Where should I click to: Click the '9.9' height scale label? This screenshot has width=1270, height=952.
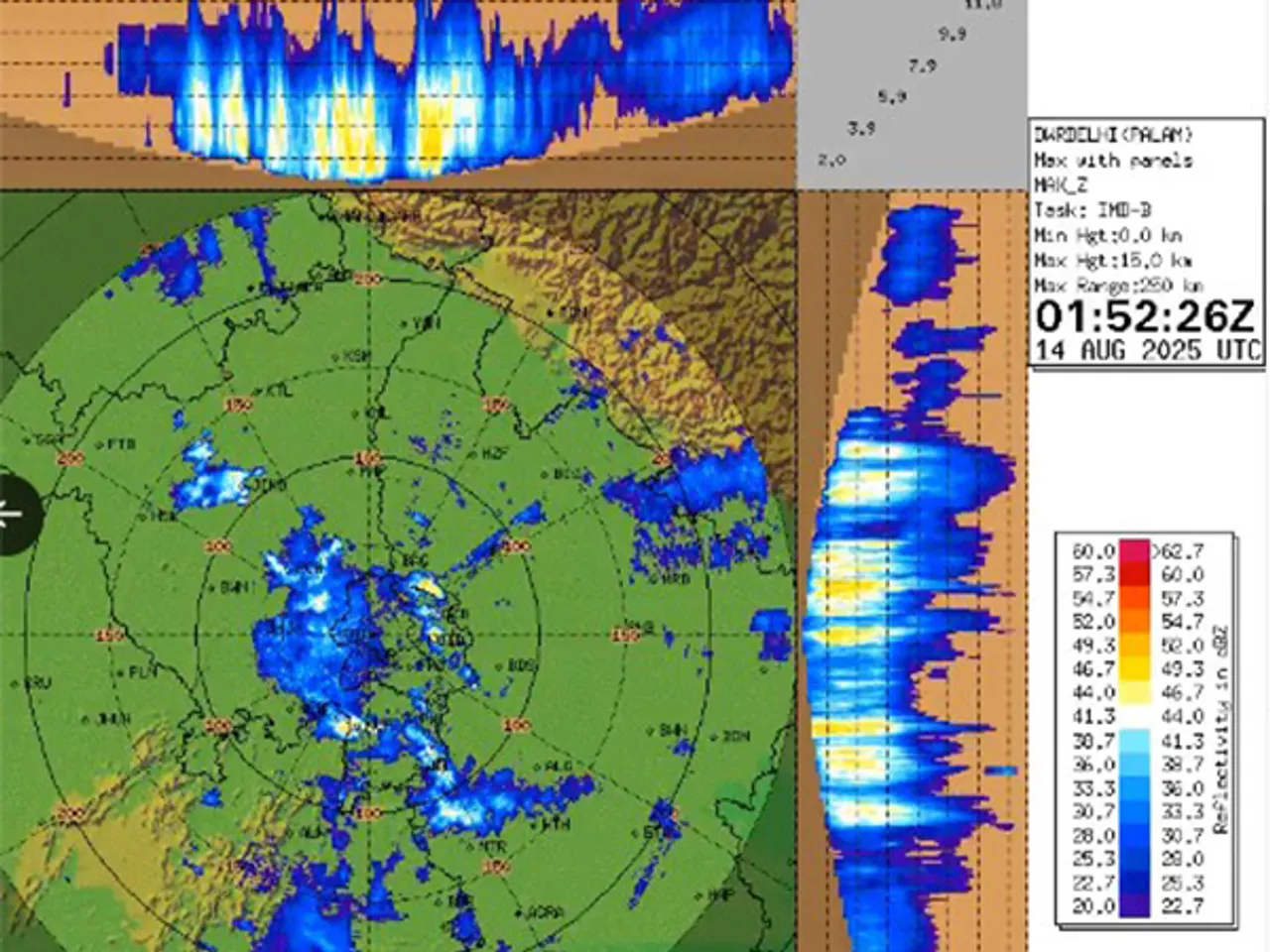click(x=952, y=35)
